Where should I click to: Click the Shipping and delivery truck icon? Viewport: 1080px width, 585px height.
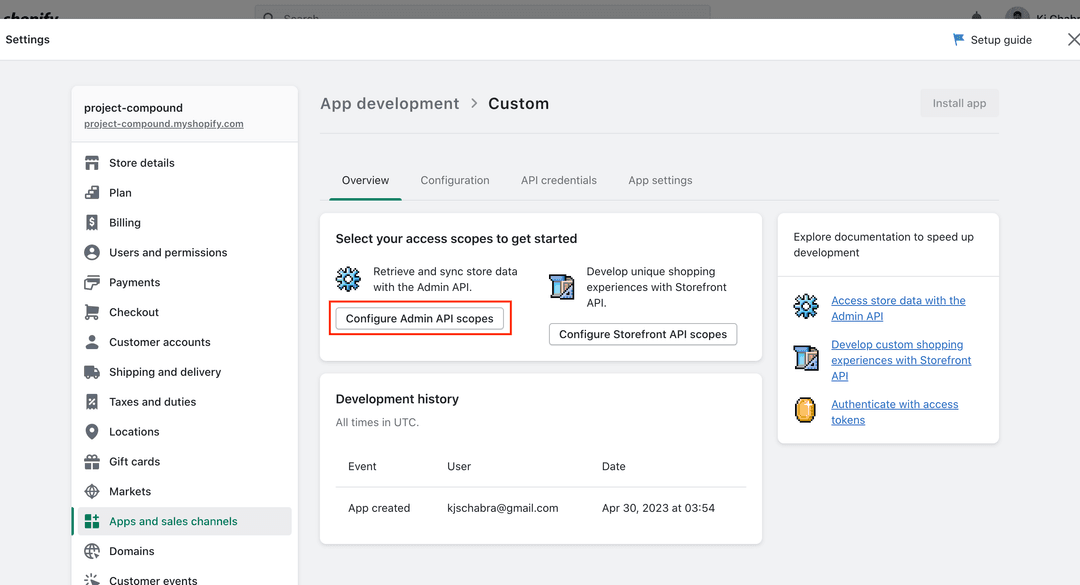[x=92, y=372]
